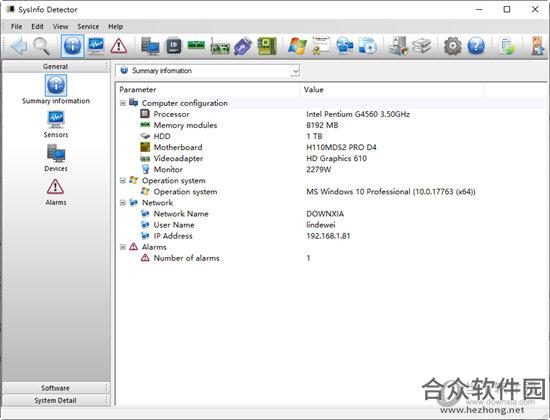The width and height of the screenshot is (550, 420).
Task: Collapse the Computer configuration tree node
Action: click(x=123, y=103)
